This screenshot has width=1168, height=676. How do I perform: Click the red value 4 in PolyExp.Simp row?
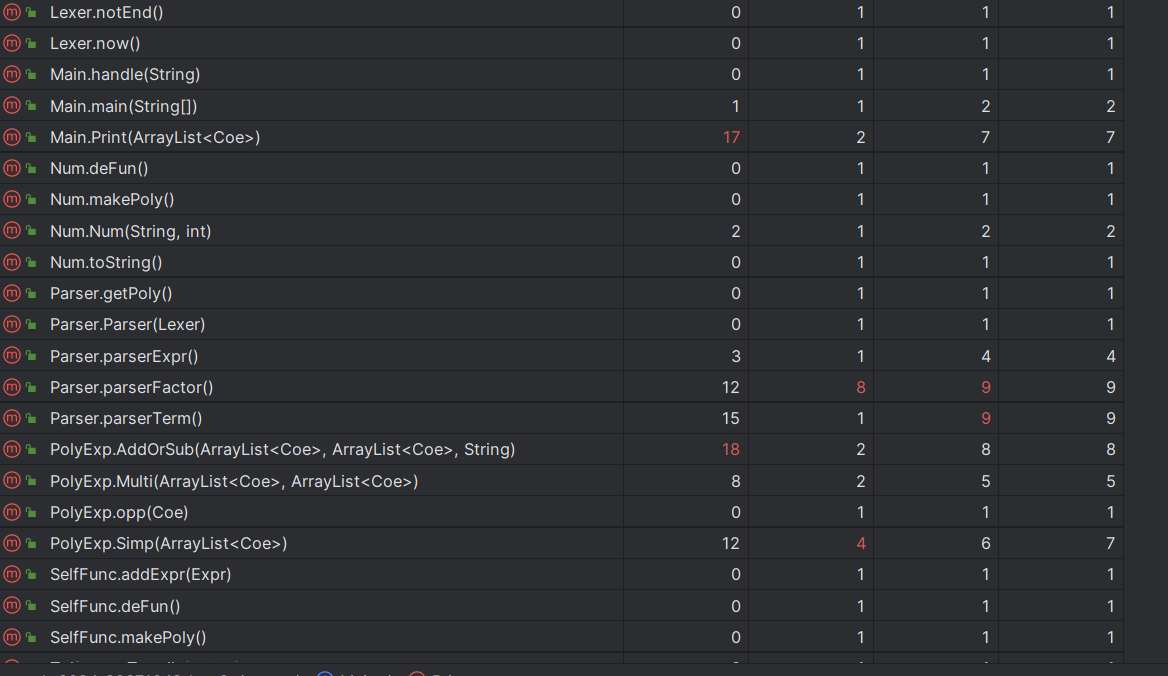point(860,544)
